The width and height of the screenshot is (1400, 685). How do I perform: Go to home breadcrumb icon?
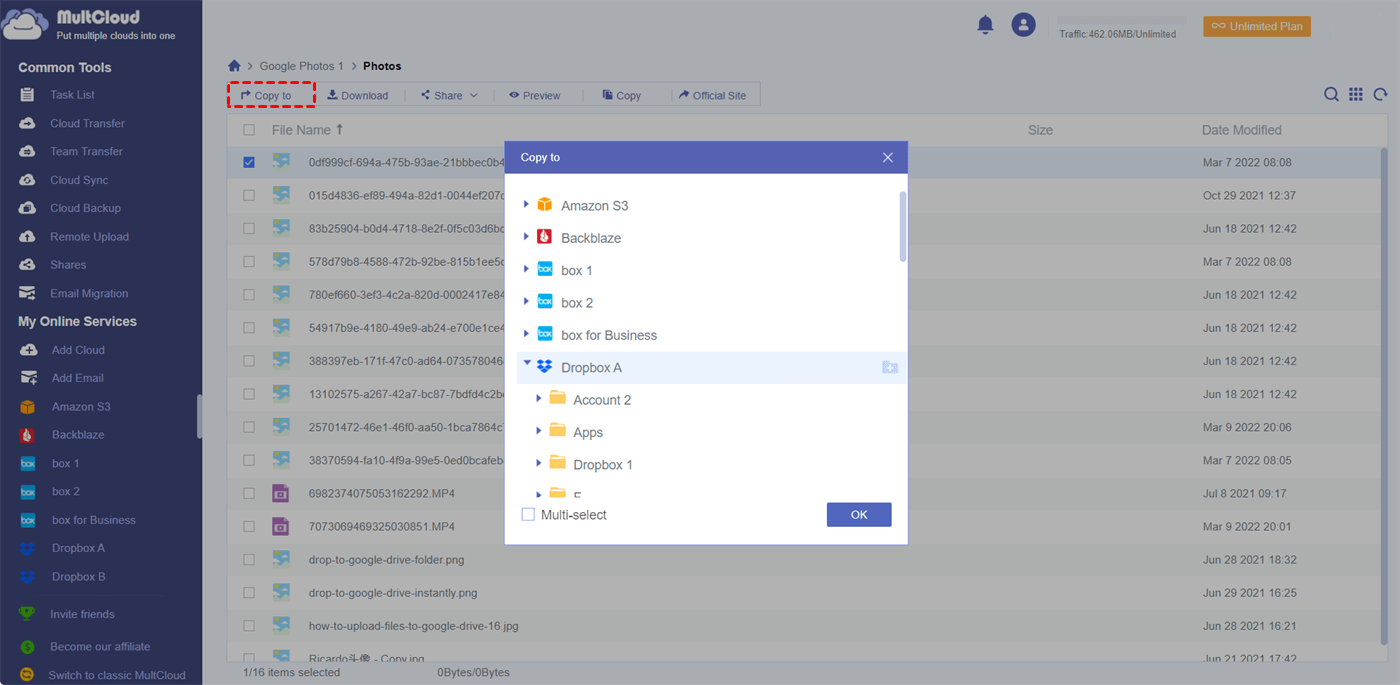point(234,66)
